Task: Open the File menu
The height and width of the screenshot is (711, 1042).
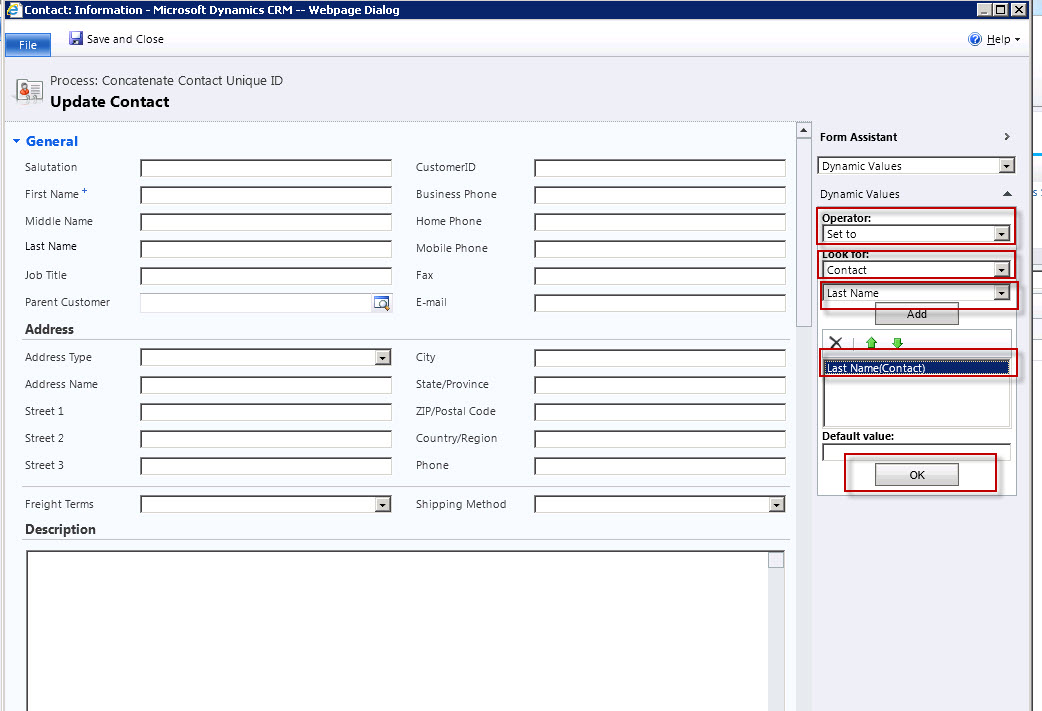Action: click(x=28, y=45)
